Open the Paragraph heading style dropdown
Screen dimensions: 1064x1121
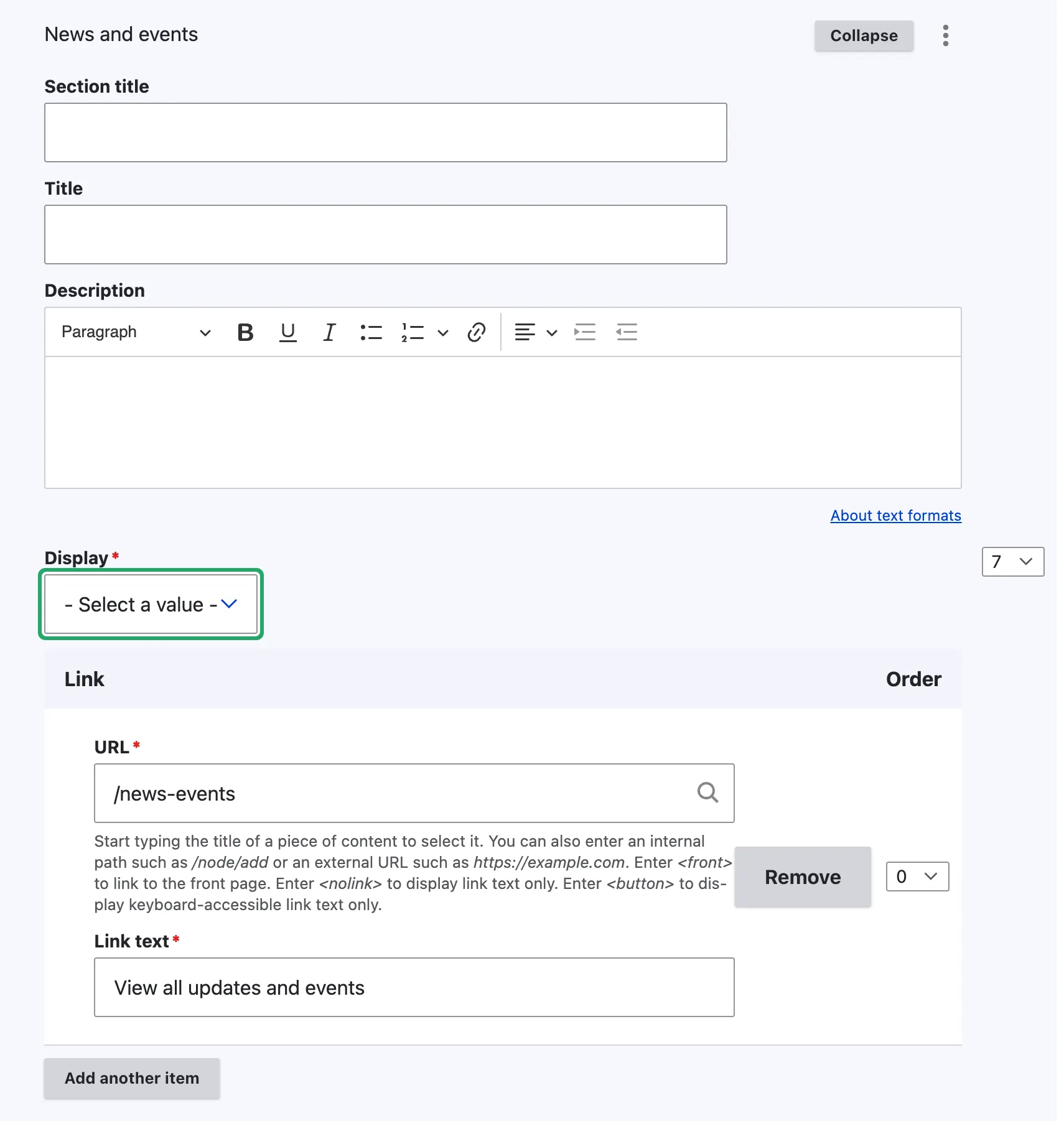tap(136, 332)
